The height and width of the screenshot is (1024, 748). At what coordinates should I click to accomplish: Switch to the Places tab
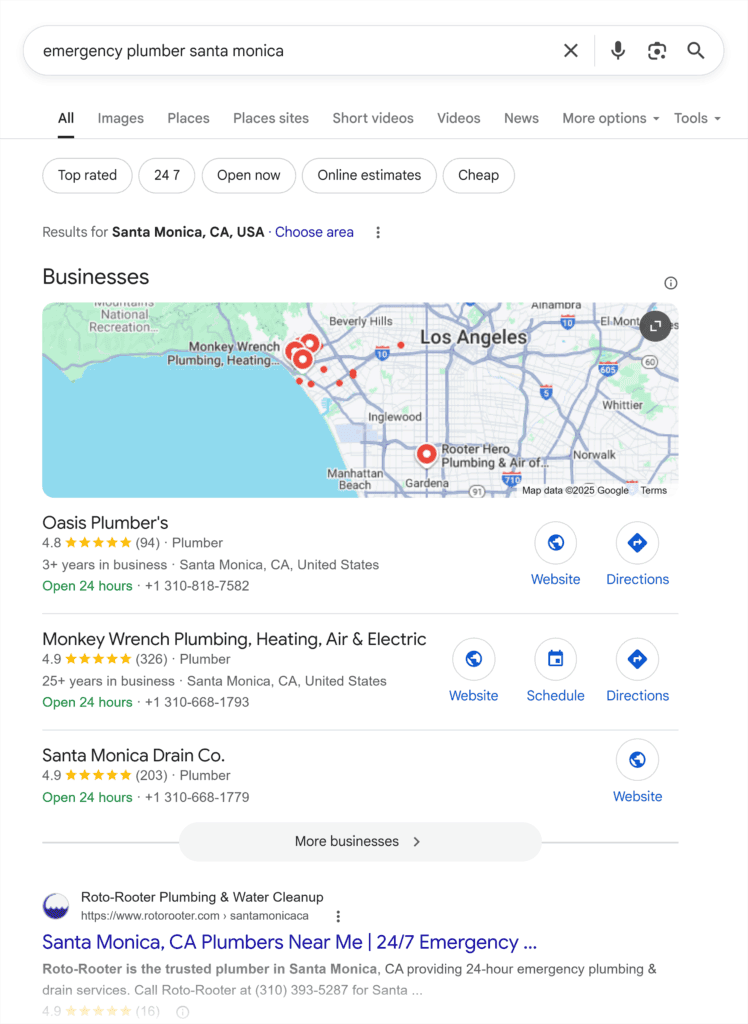188,118
